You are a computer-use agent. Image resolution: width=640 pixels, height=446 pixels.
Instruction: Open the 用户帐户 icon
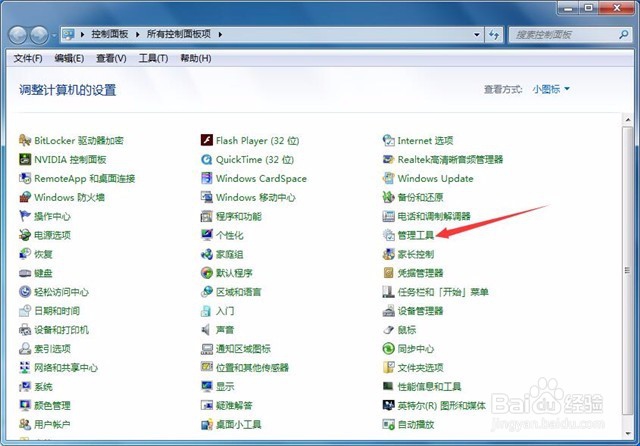point(25,424)
